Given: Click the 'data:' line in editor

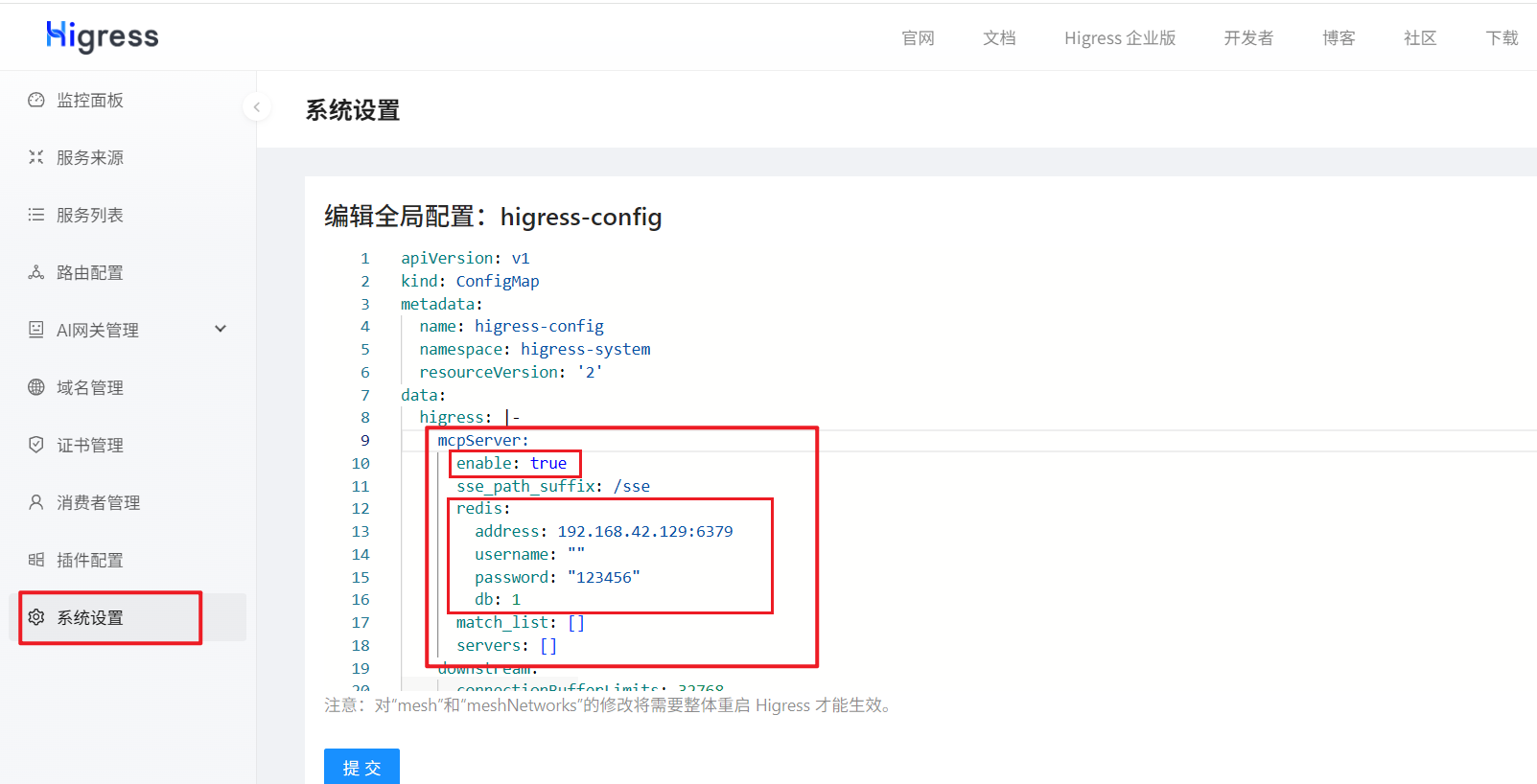Looking at the screenshot, I should click(423, 395).
